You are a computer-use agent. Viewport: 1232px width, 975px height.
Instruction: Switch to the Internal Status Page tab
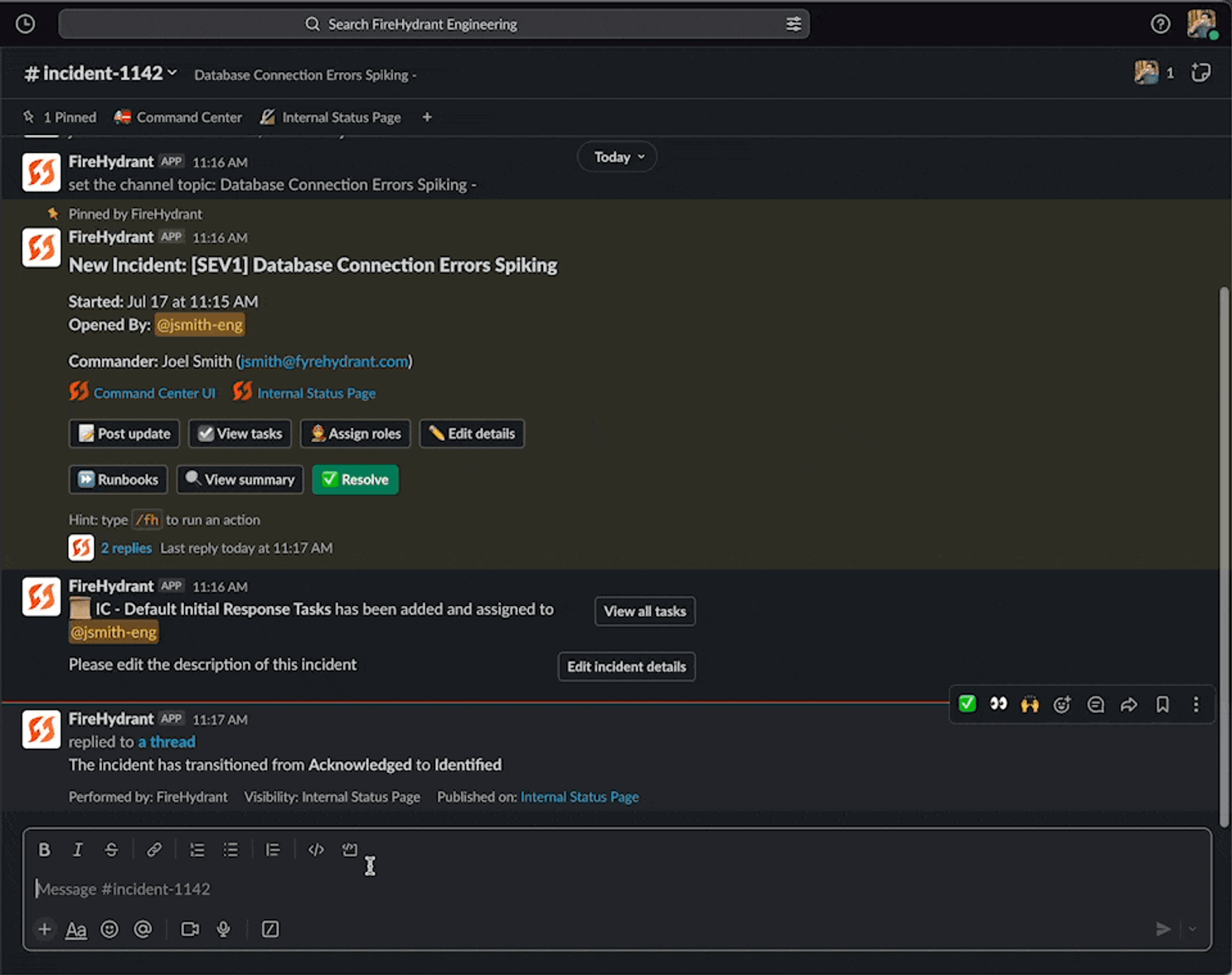[330, 118]
